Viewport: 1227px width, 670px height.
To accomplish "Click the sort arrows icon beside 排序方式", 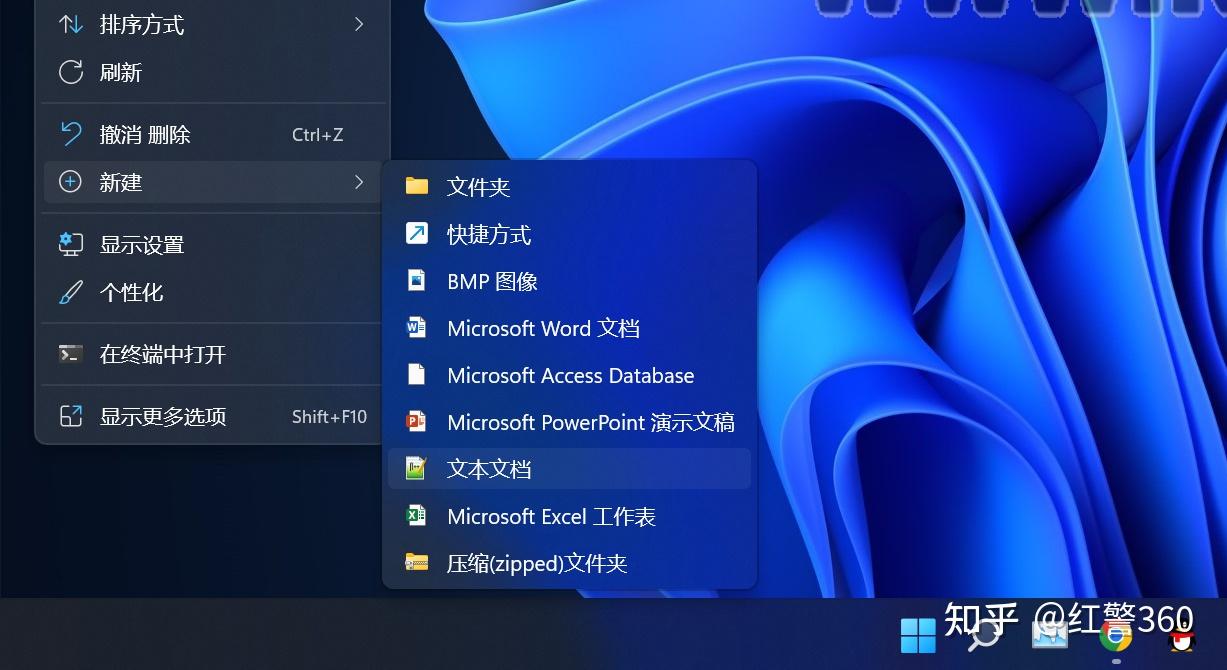I will [x=70, y=25].
